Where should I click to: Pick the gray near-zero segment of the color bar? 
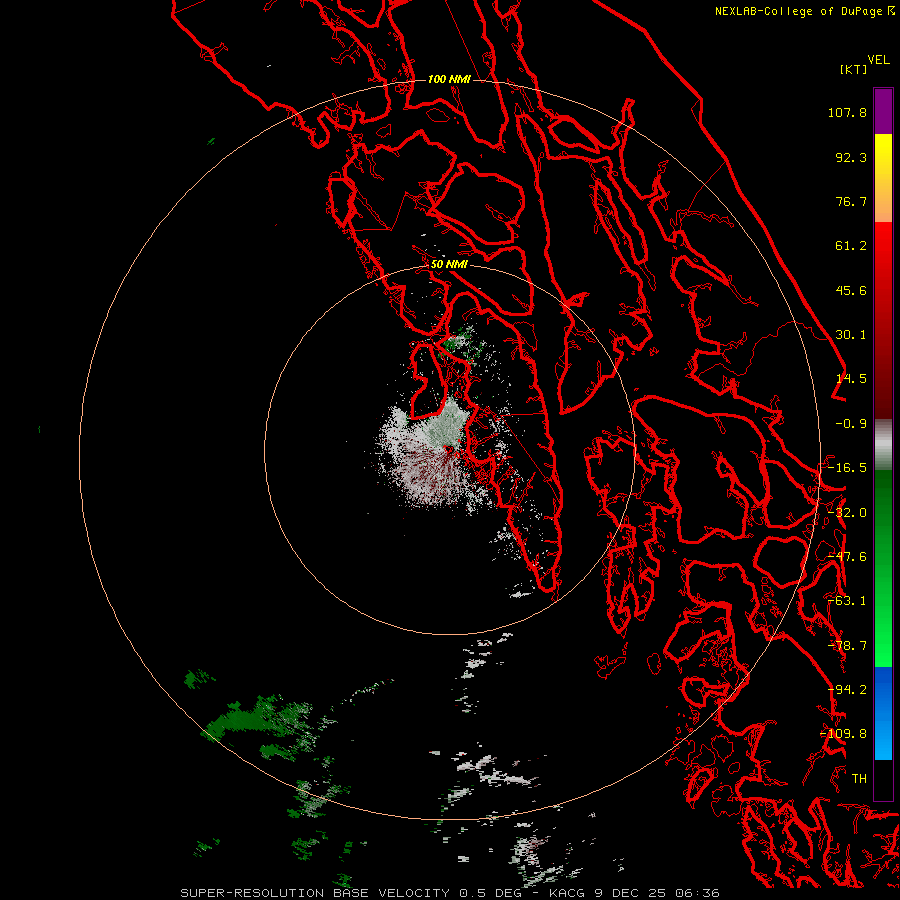click(x=883, y=445)
